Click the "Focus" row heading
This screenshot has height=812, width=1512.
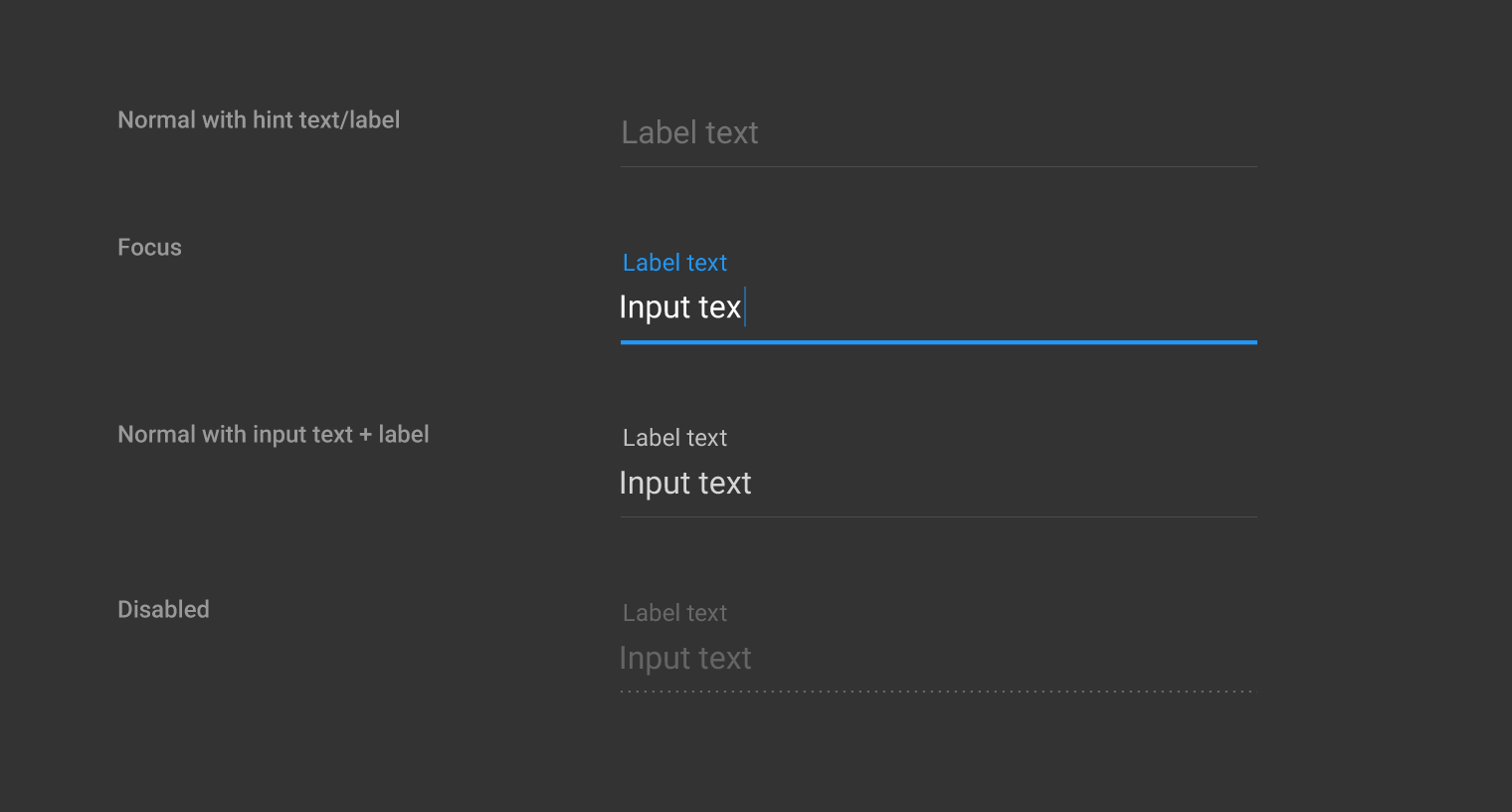149,248
